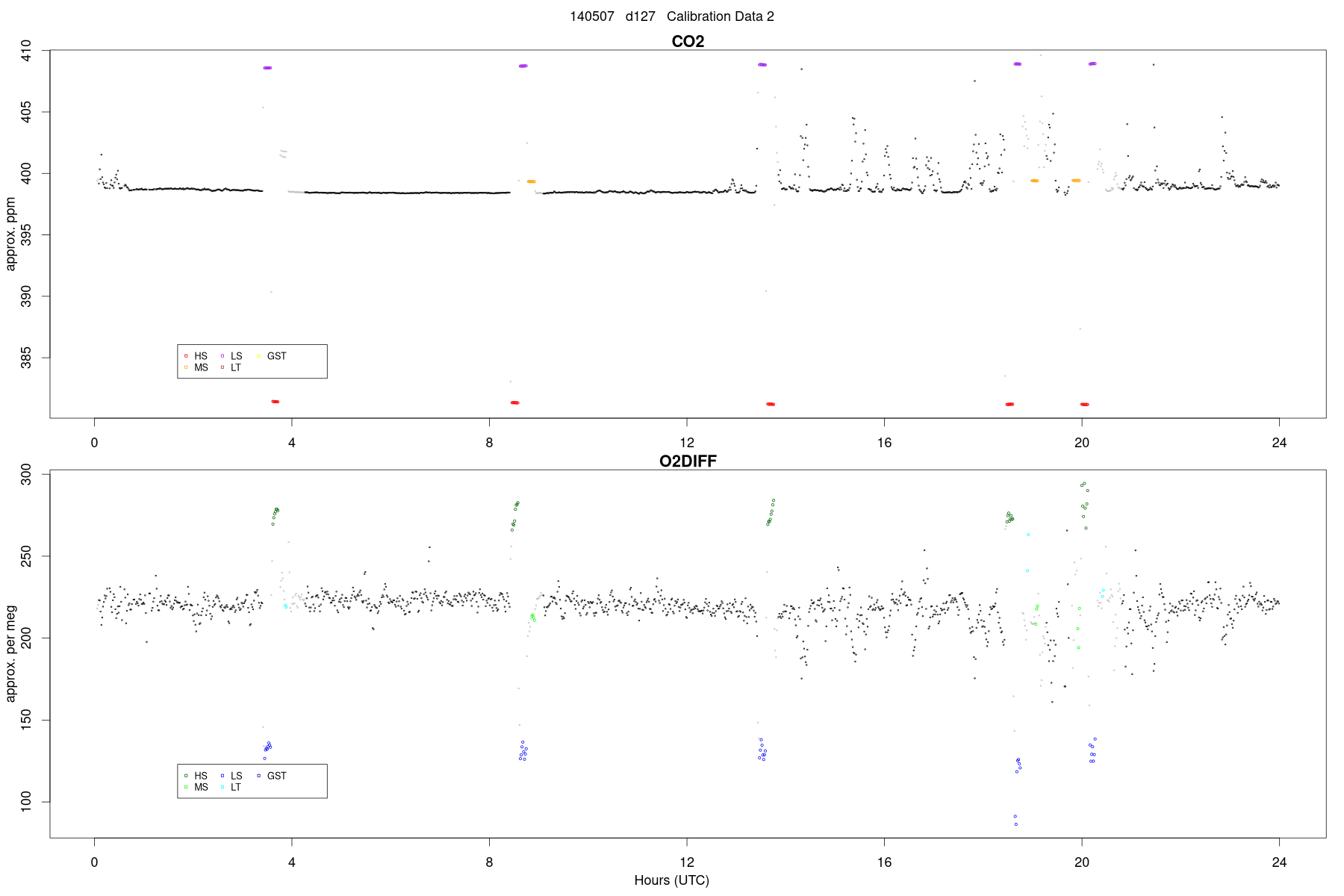Click hour 16 tick under O2DIFF plot
Image resolution: width=1344 pixels, height=896 pixels.
pyautogui.click(x=885, y=862)
